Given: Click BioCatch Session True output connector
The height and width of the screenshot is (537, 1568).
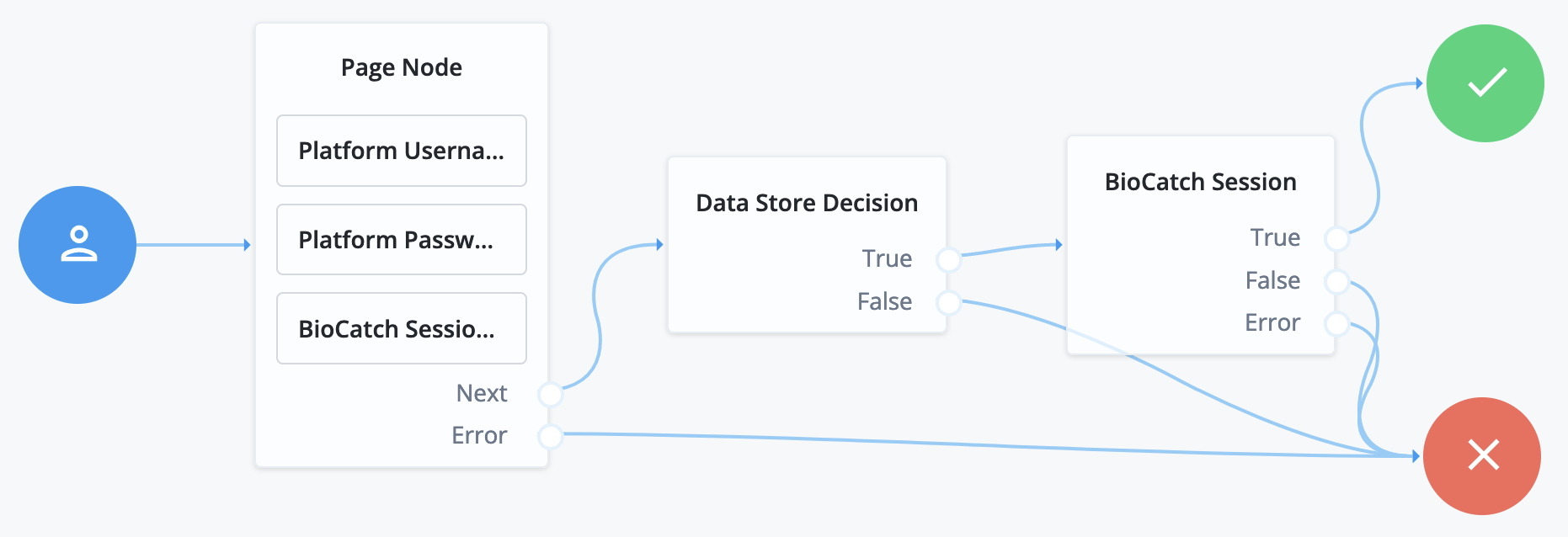Looking at the screenshot, I should click(x=1336, y=238).
